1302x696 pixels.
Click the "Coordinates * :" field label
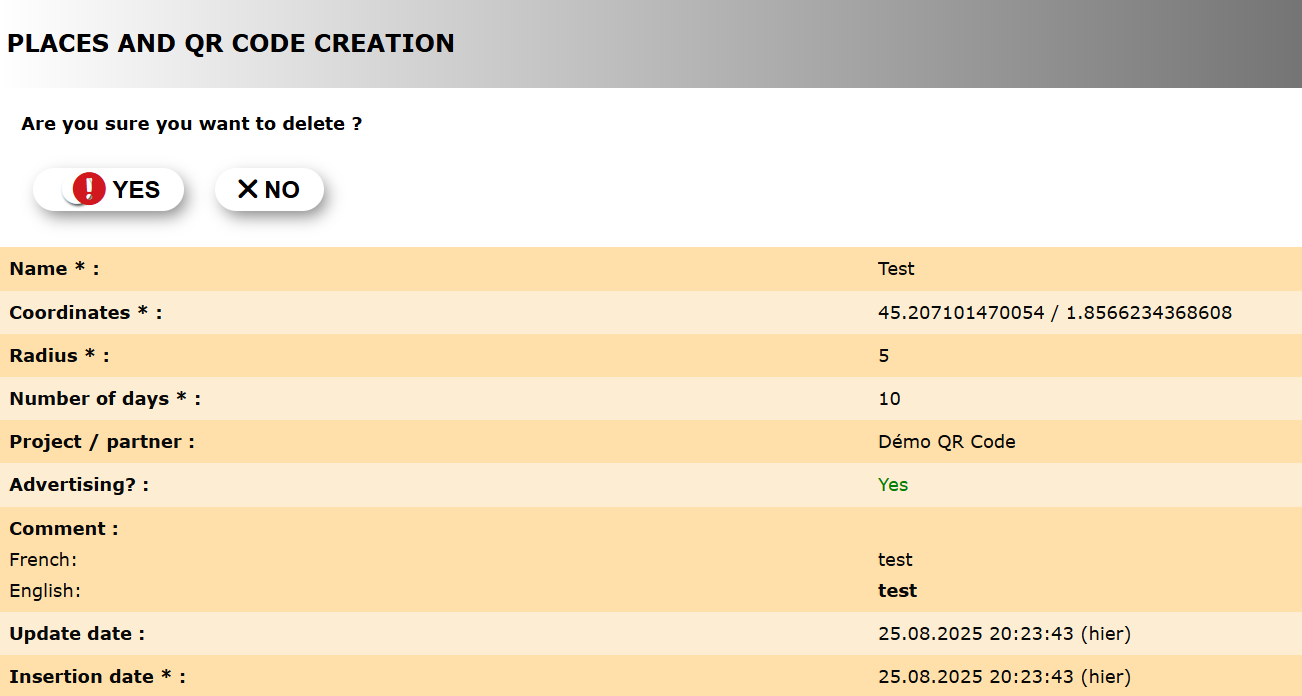coord(85,313)
